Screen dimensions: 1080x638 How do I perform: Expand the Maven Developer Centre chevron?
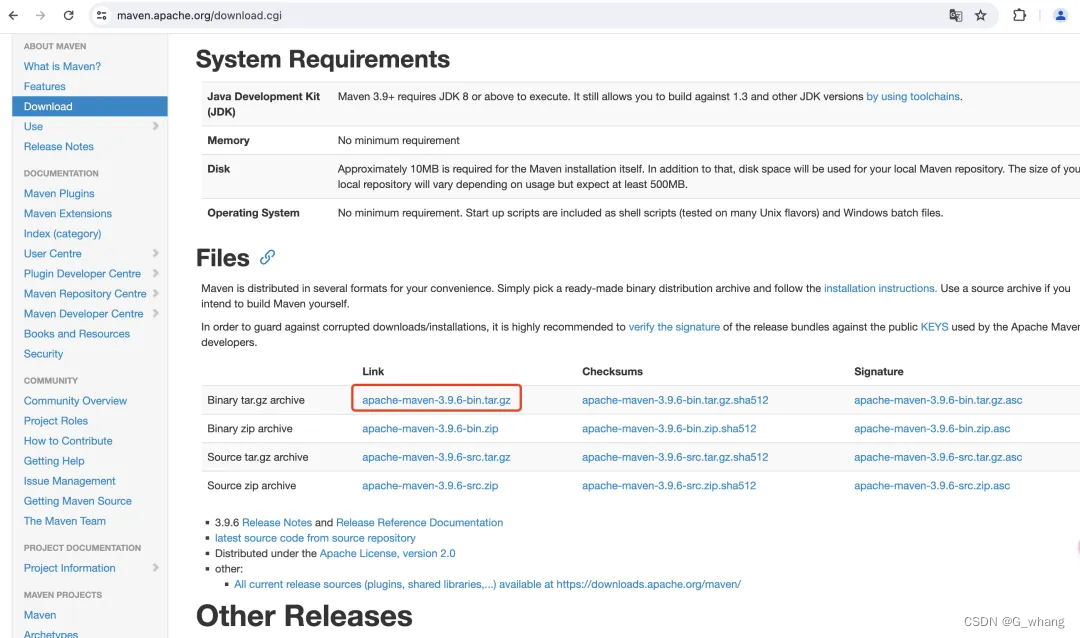click(x=156, y=313)
